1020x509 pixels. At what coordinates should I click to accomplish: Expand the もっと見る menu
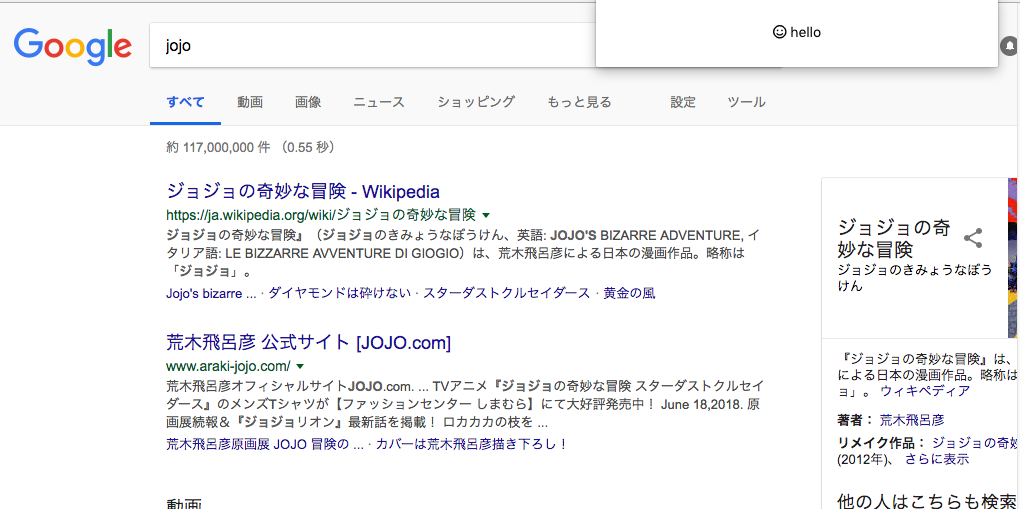pos(579,102)
